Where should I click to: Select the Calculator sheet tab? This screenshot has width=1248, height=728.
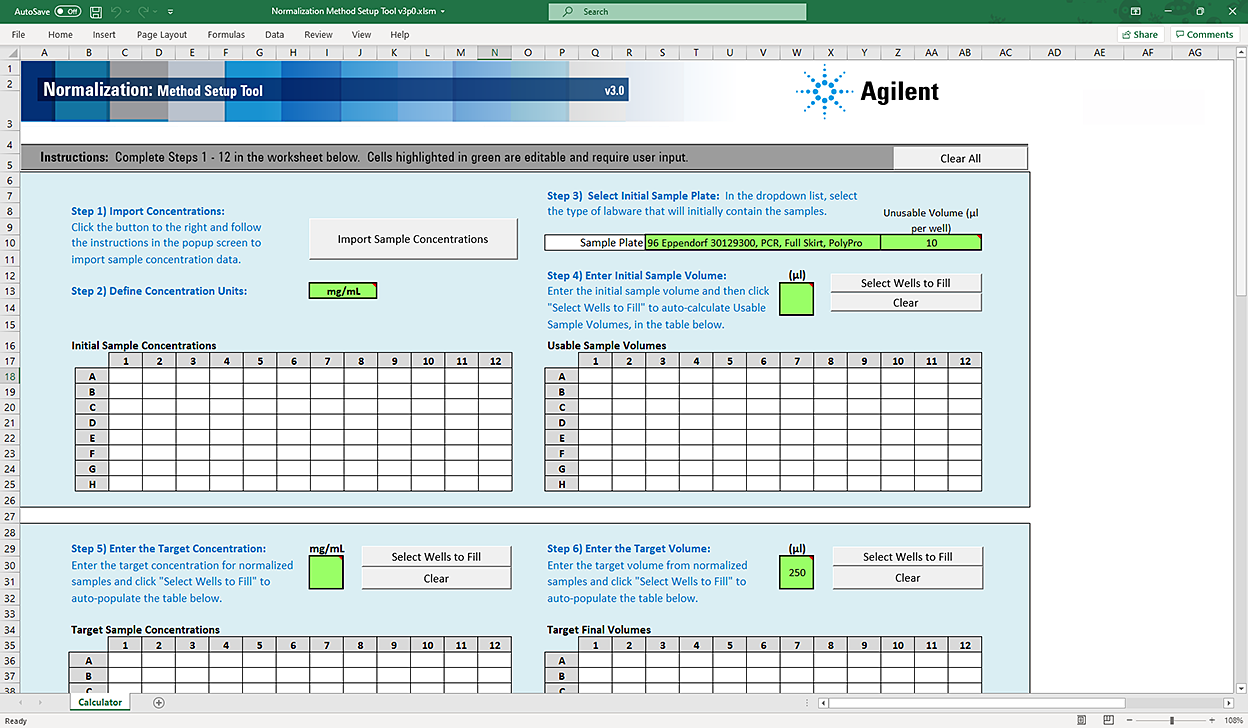pos(101,702)
